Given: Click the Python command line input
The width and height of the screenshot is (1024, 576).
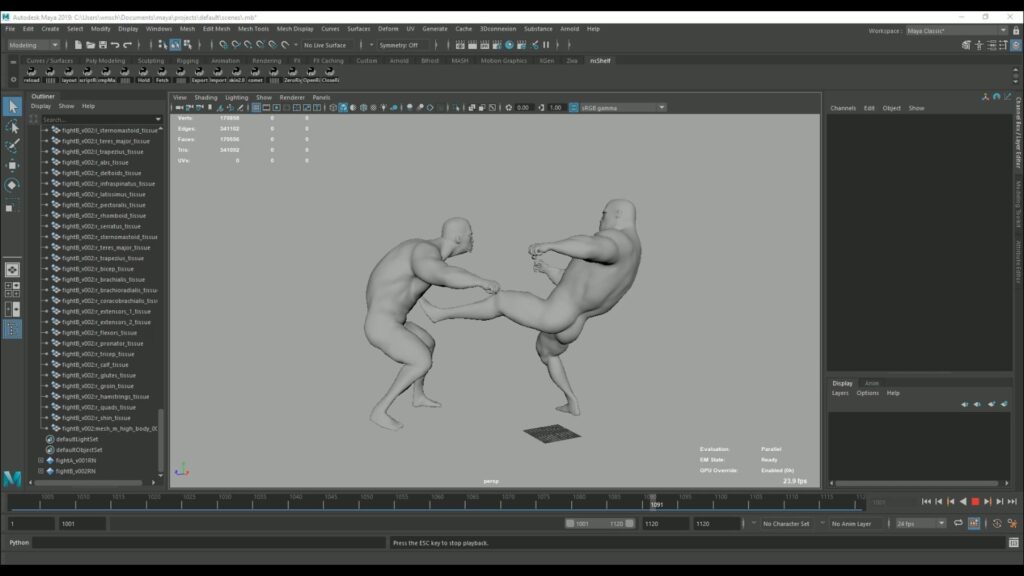Looking at the screenshot, I should click(x=209, y=543).
